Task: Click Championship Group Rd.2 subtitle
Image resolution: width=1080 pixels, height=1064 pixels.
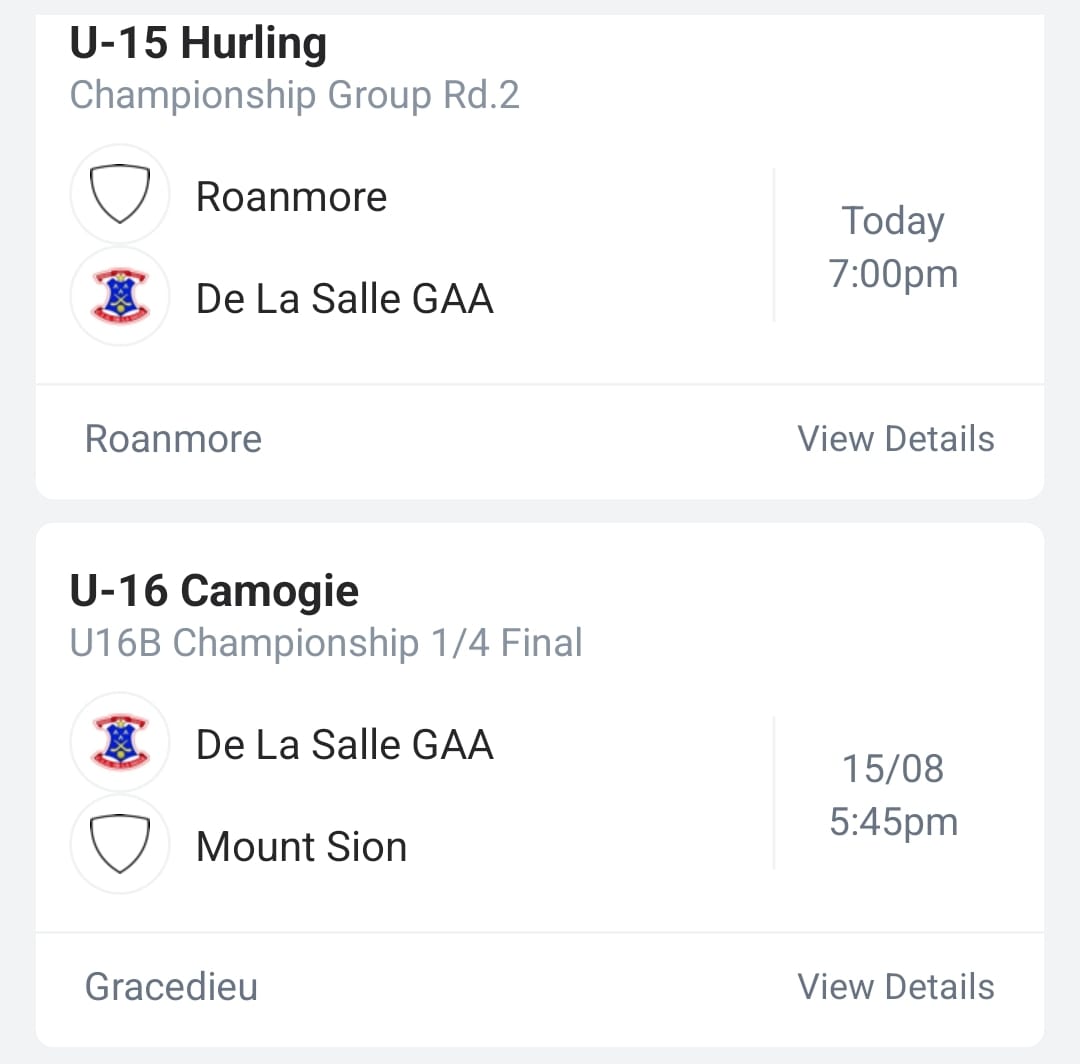Action: [x=295, y=94]
